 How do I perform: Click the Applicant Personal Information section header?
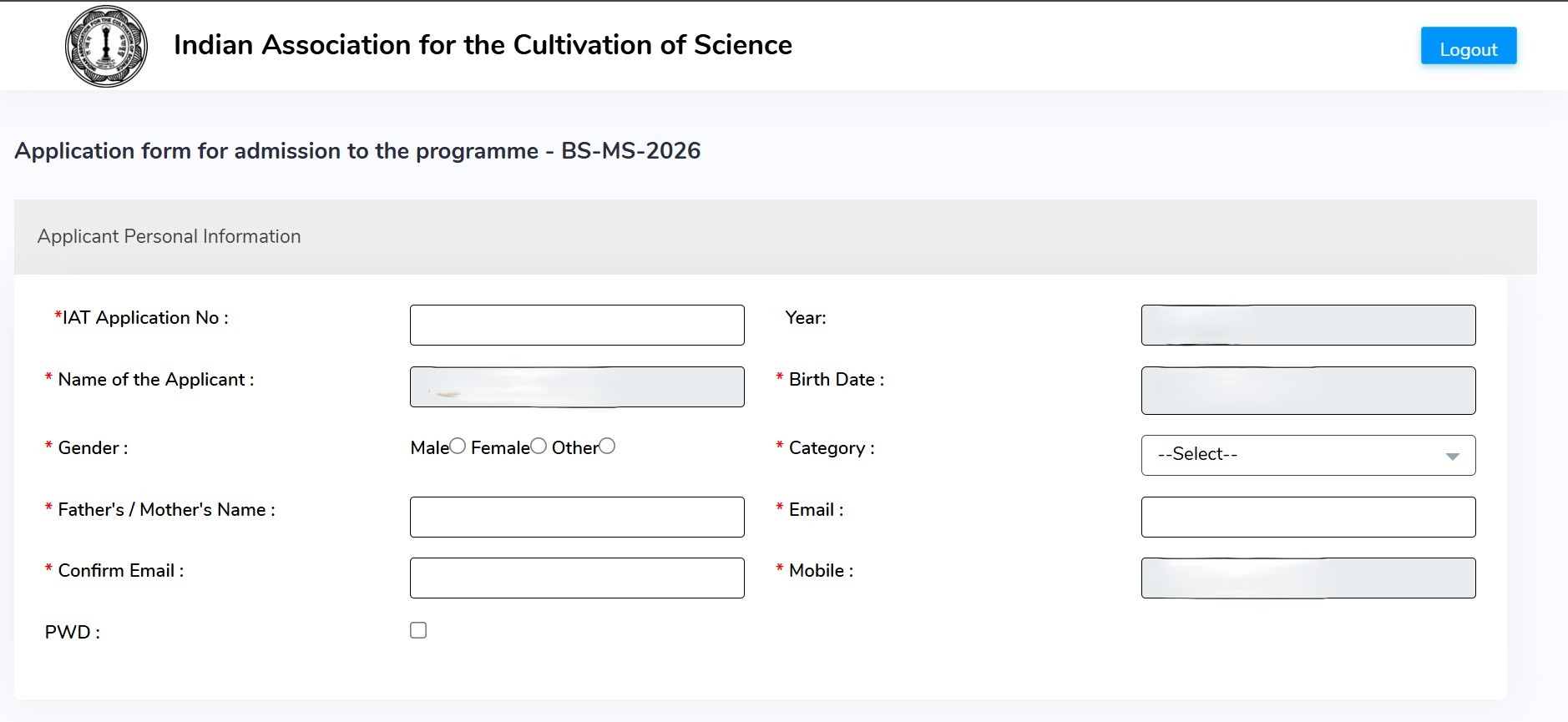coord(169,236)
